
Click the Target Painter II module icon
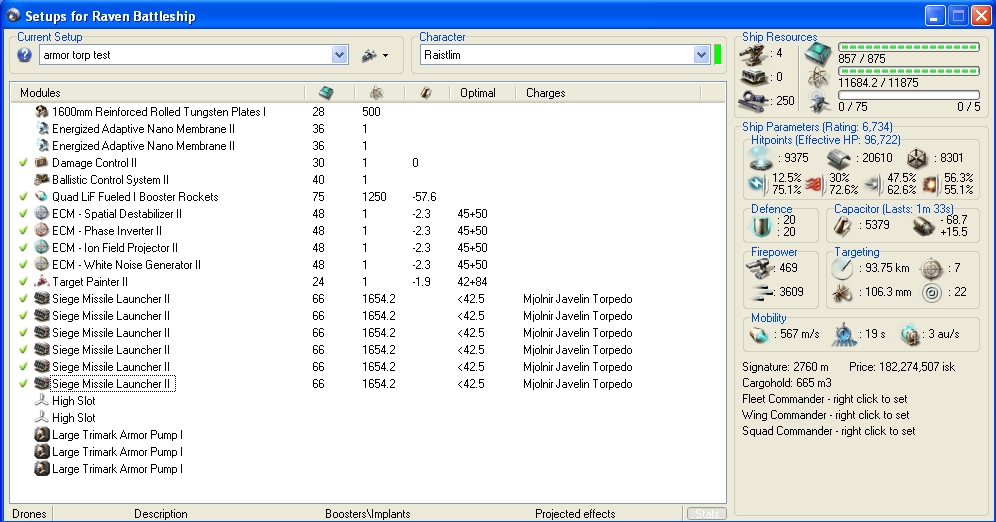click(42, 282)
